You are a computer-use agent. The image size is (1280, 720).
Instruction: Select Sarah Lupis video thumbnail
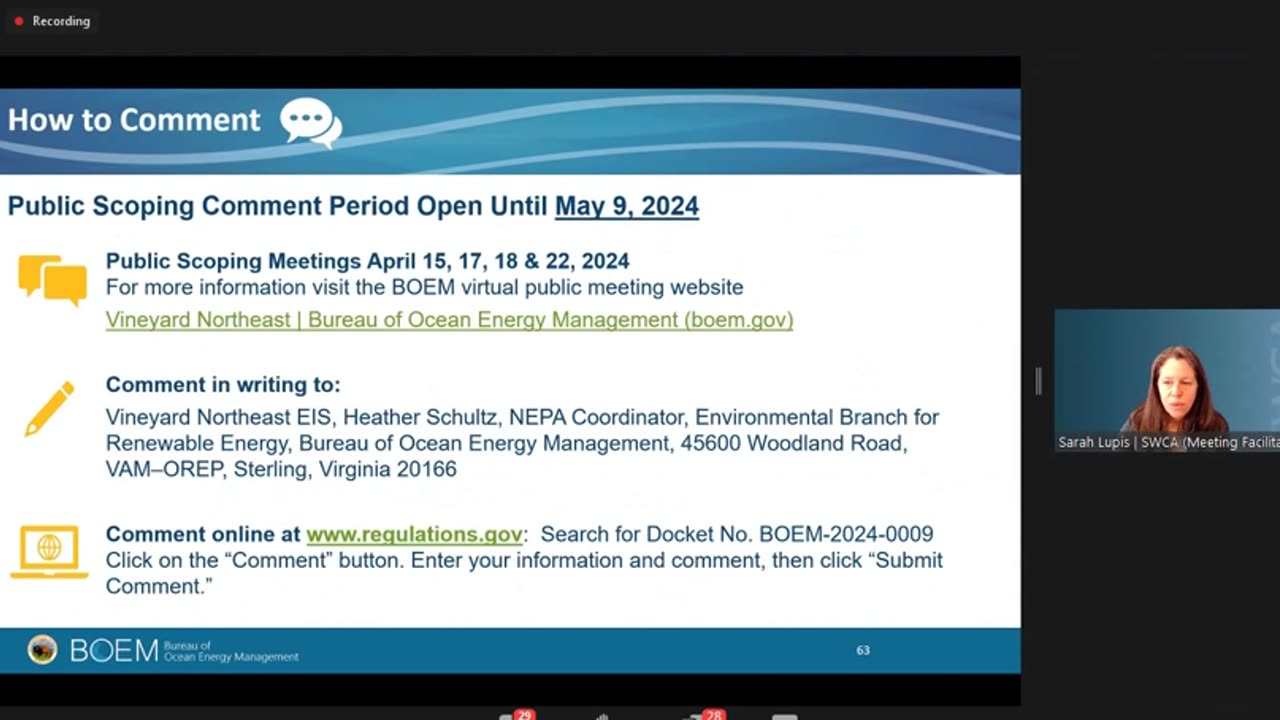coord(1167,380)
